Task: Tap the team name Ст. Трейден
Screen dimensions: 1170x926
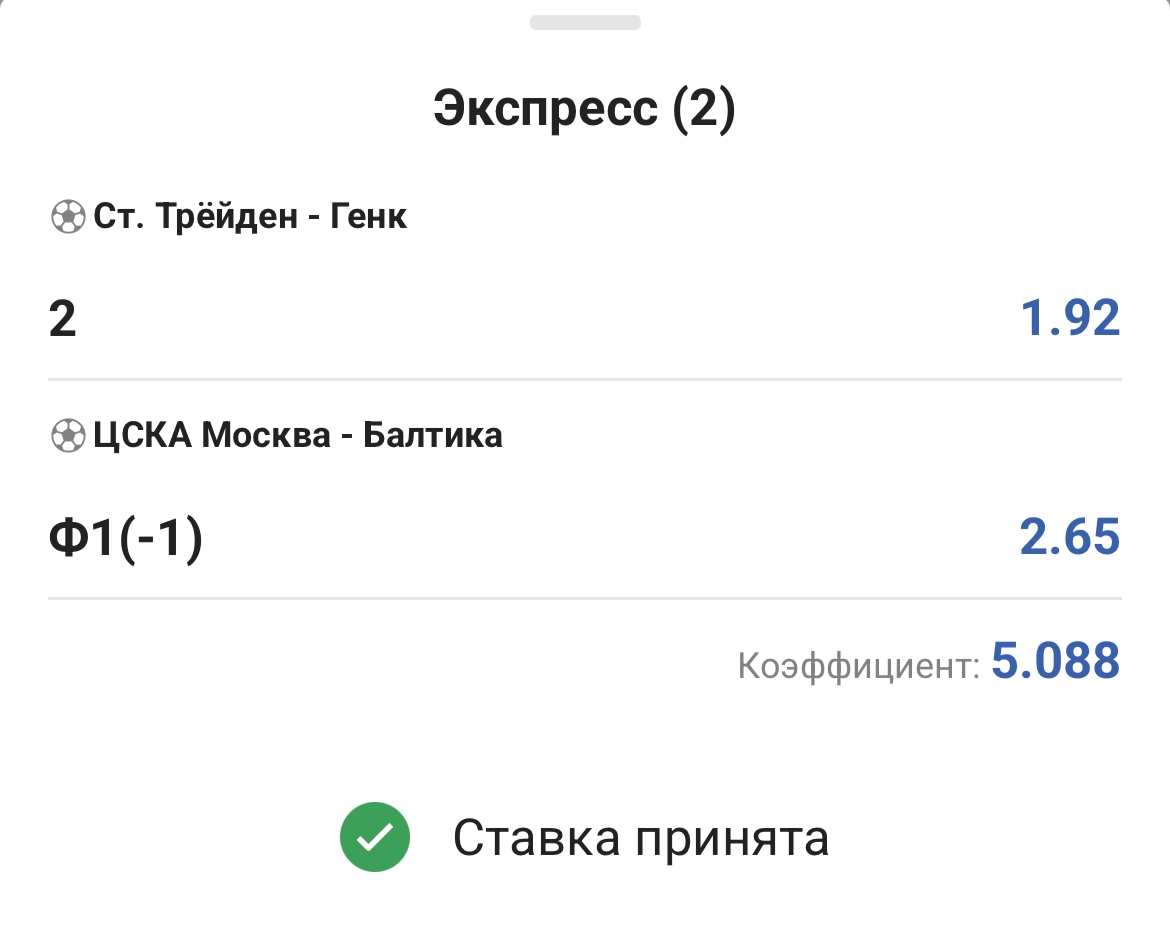Action: tap(195, 217)
